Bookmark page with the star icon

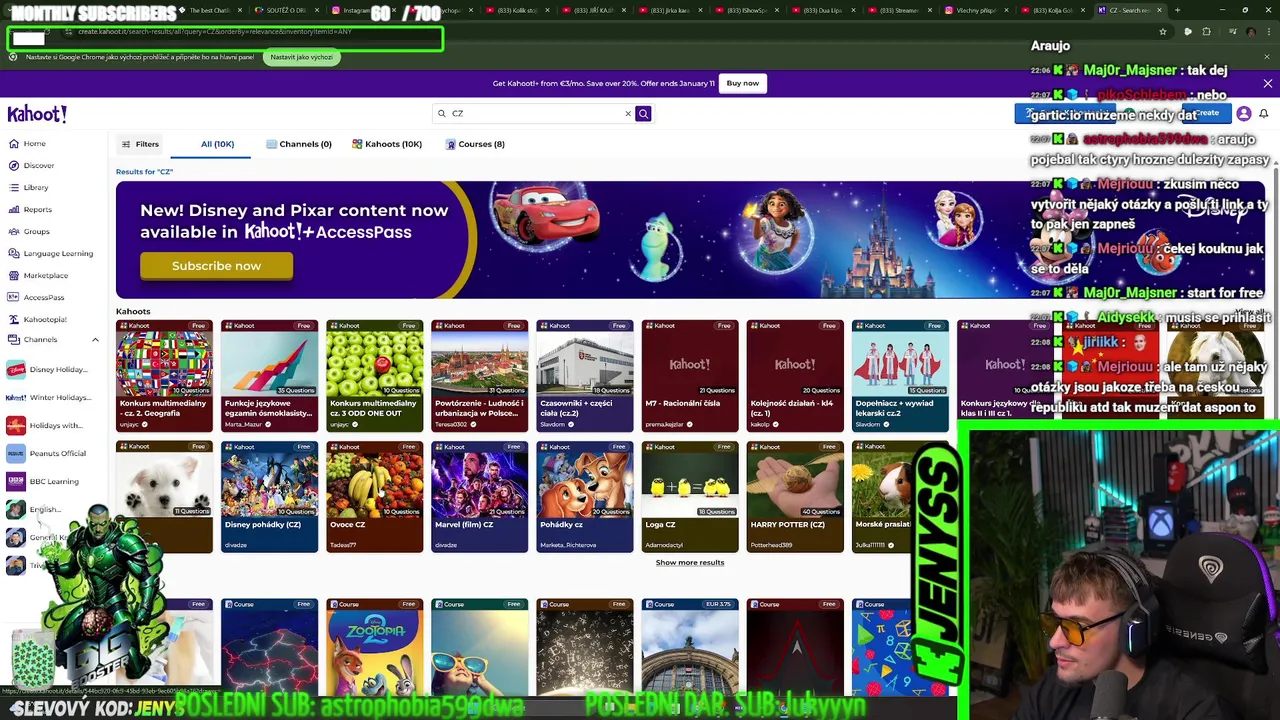click(1163, 32)
